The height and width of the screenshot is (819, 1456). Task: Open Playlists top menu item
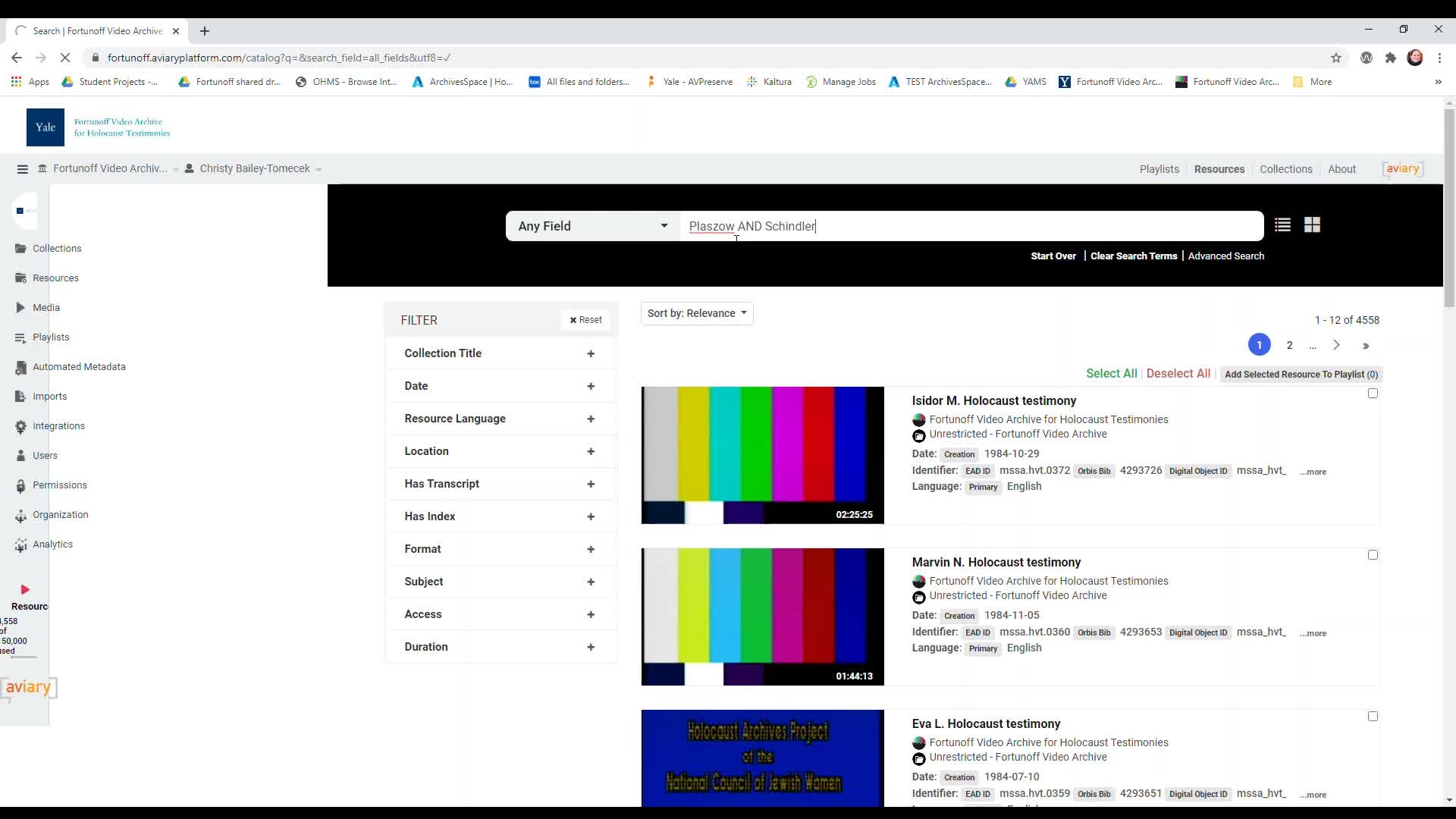[x=1159, y=169]
